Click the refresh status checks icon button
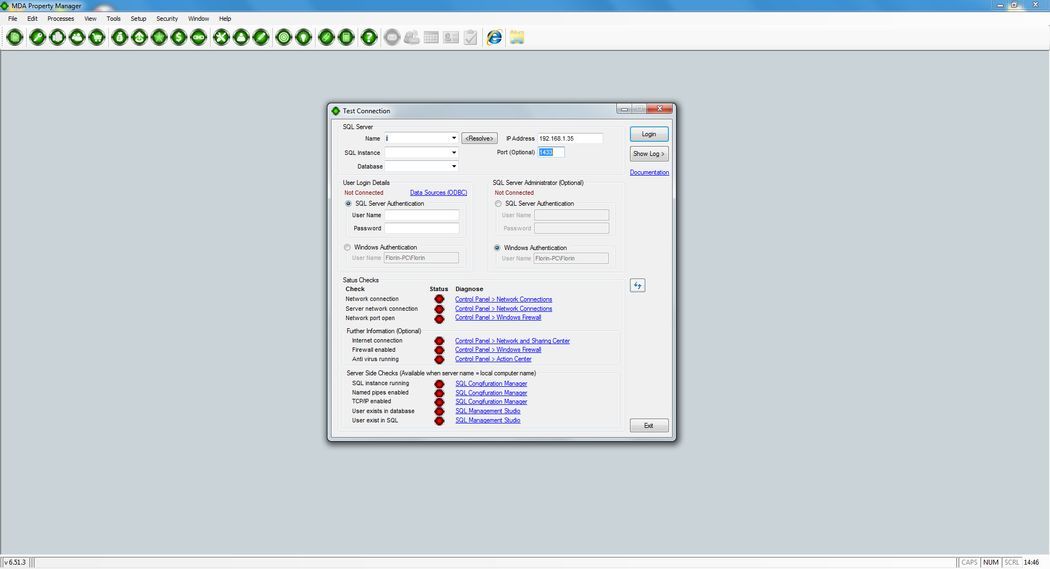This screenshot has width=1050, height=569. click(638, 286)
